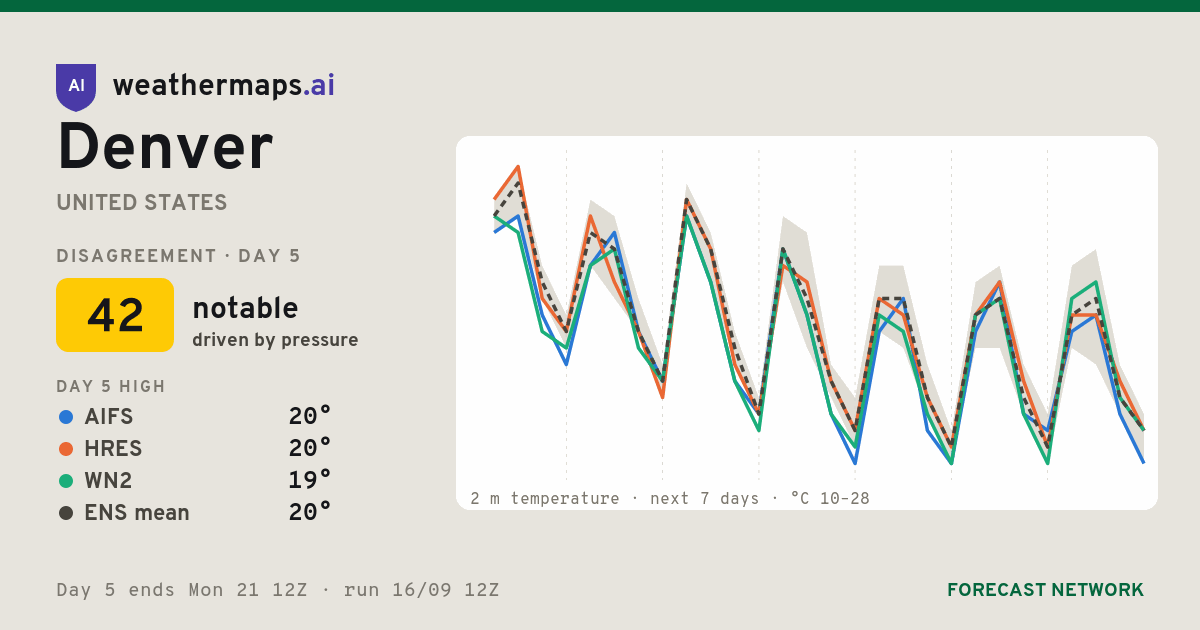
Task: Select the yellow 42 disagreement score badge
Action: coord(115,315)
